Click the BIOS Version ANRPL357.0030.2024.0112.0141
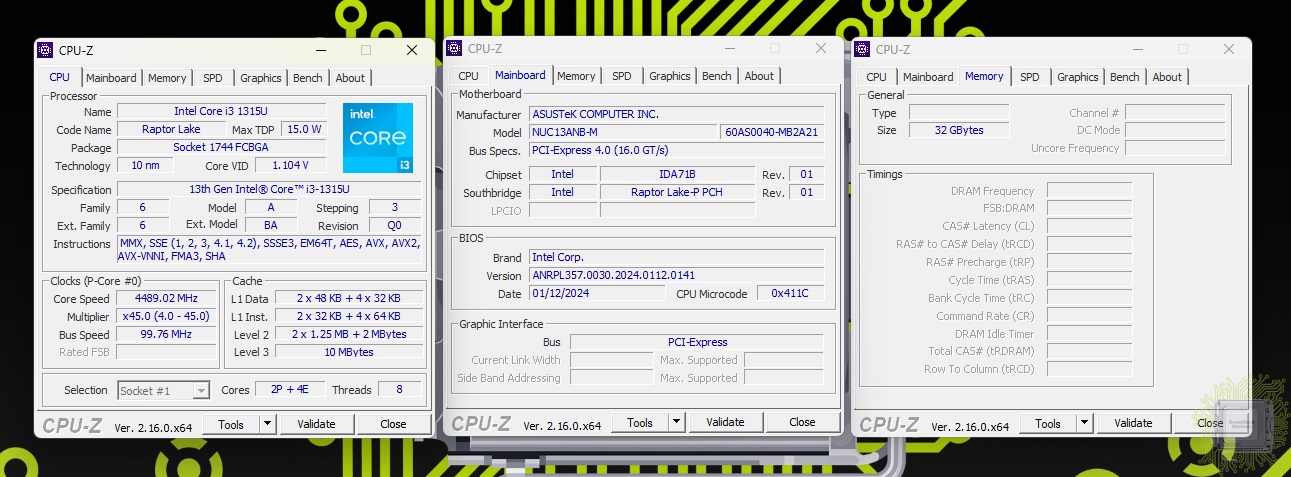1291x477 pixels. click(x=676, y=276)
